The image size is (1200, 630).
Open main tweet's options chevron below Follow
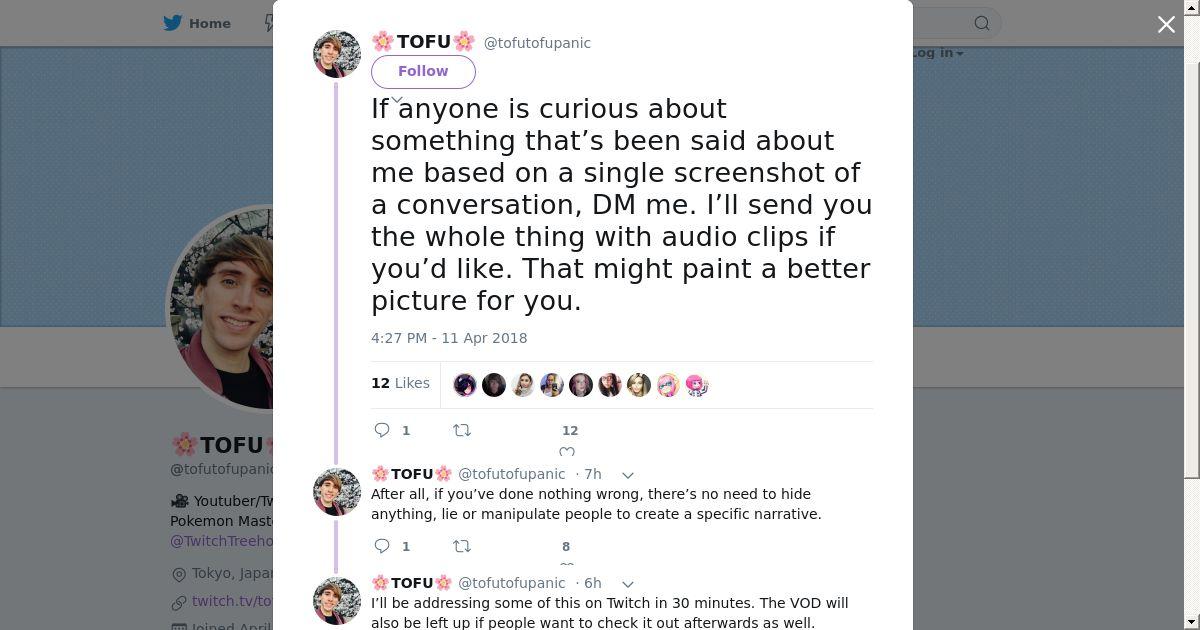point(397,99)
